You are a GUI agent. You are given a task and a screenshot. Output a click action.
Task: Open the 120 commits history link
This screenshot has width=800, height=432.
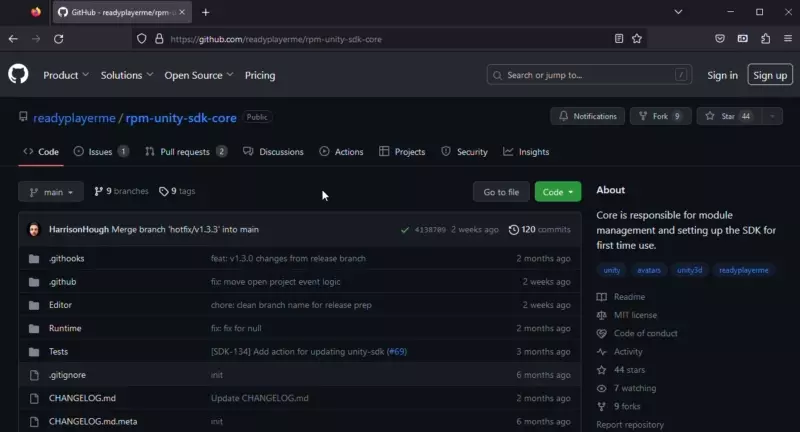click(539, 230)
